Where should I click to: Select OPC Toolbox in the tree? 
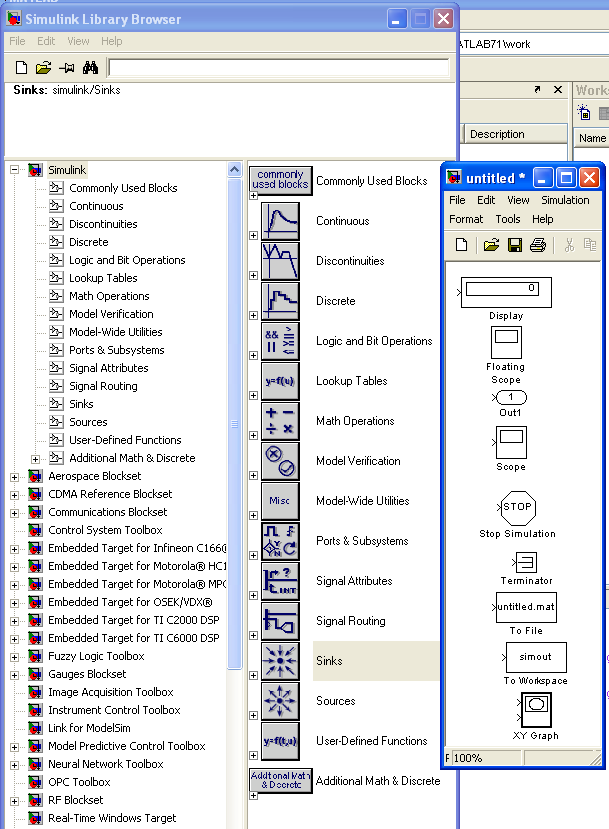coord(79,782)
